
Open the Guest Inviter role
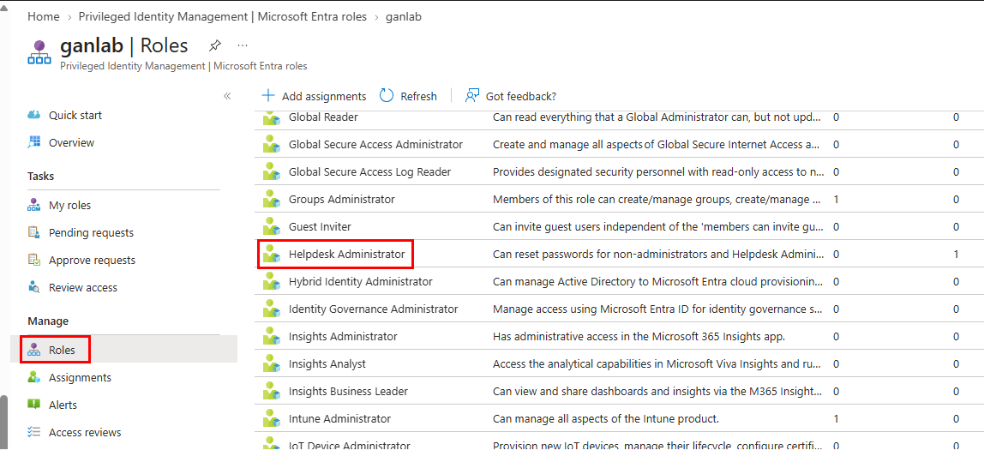(x=320, y=227)
